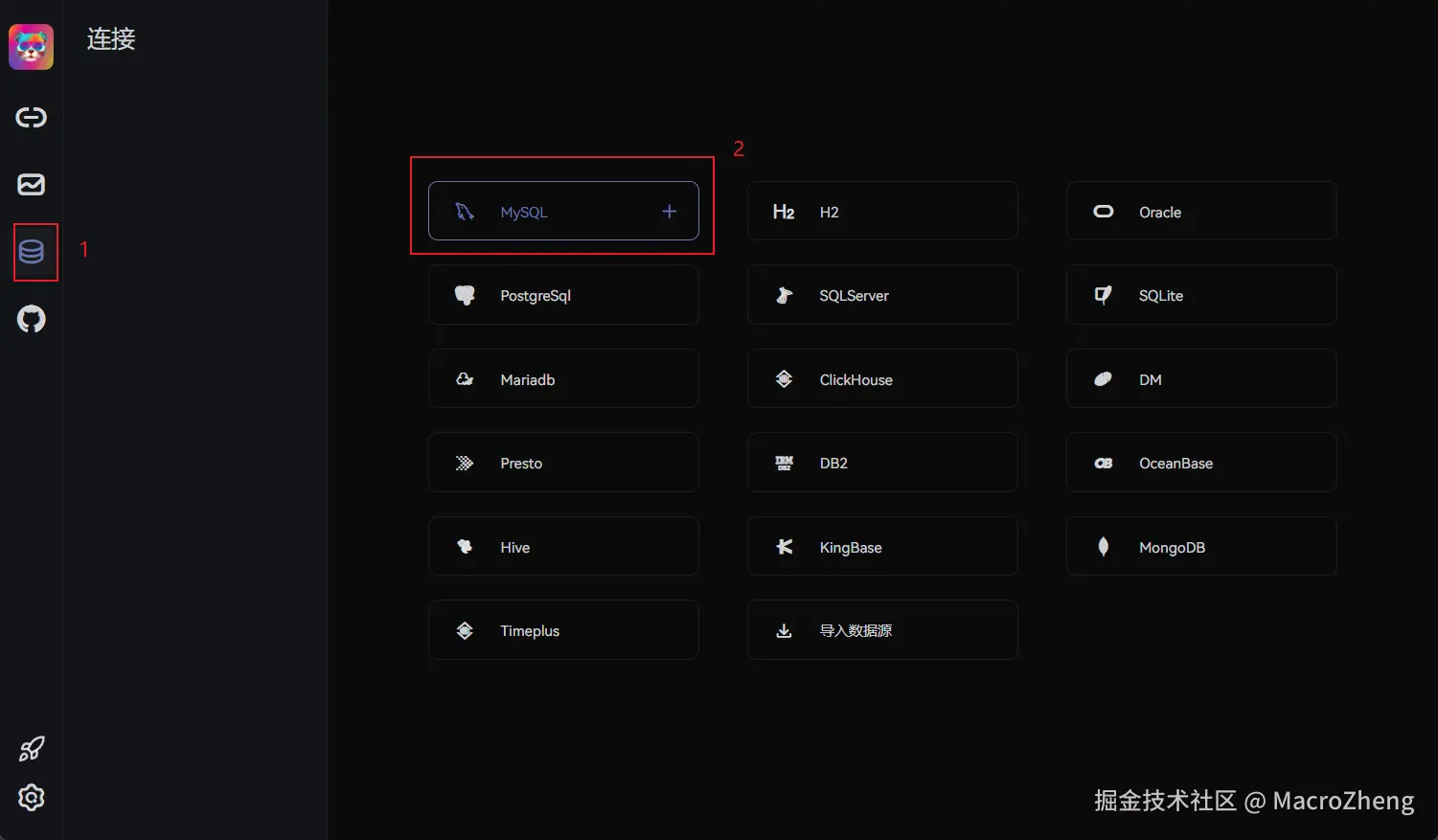Viewport: 1438px width, 840px height.
Task: Select the Timeplus connection option
Action: (x=563, y=630)
